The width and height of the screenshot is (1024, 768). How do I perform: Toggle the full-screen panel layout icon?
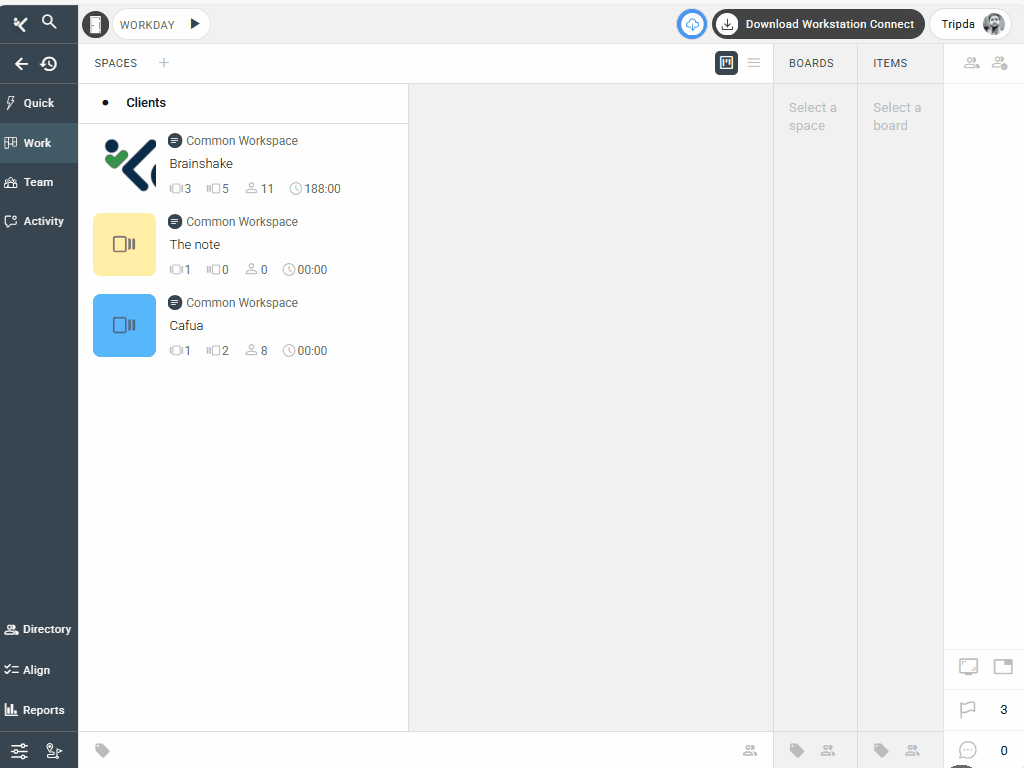(968, 666)
